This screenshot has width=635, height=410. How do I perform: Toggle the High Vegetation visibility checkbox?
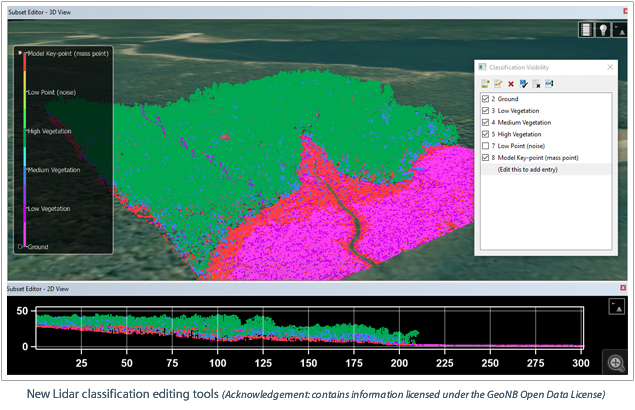point(486,134)
